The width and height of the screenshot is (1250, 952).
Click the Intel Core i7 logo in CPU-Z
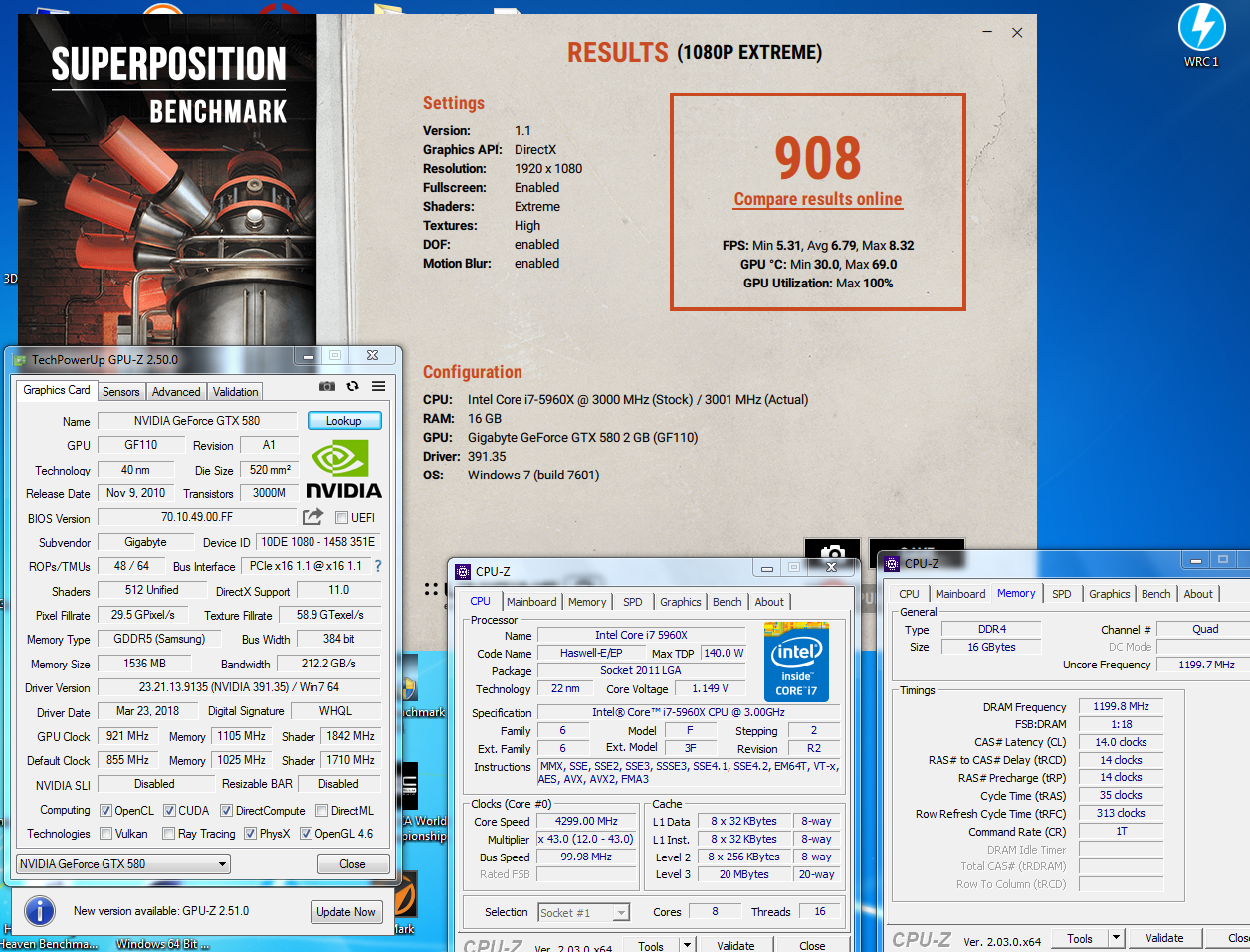[796, 662]
